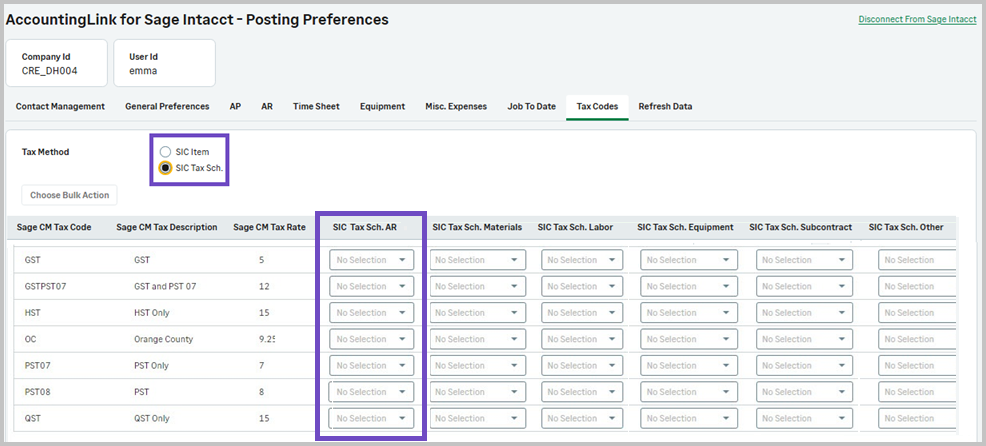Viewport: 986px width, 446px height.
Task: Click the PST Only description cell
Action: tap(152, 365)
